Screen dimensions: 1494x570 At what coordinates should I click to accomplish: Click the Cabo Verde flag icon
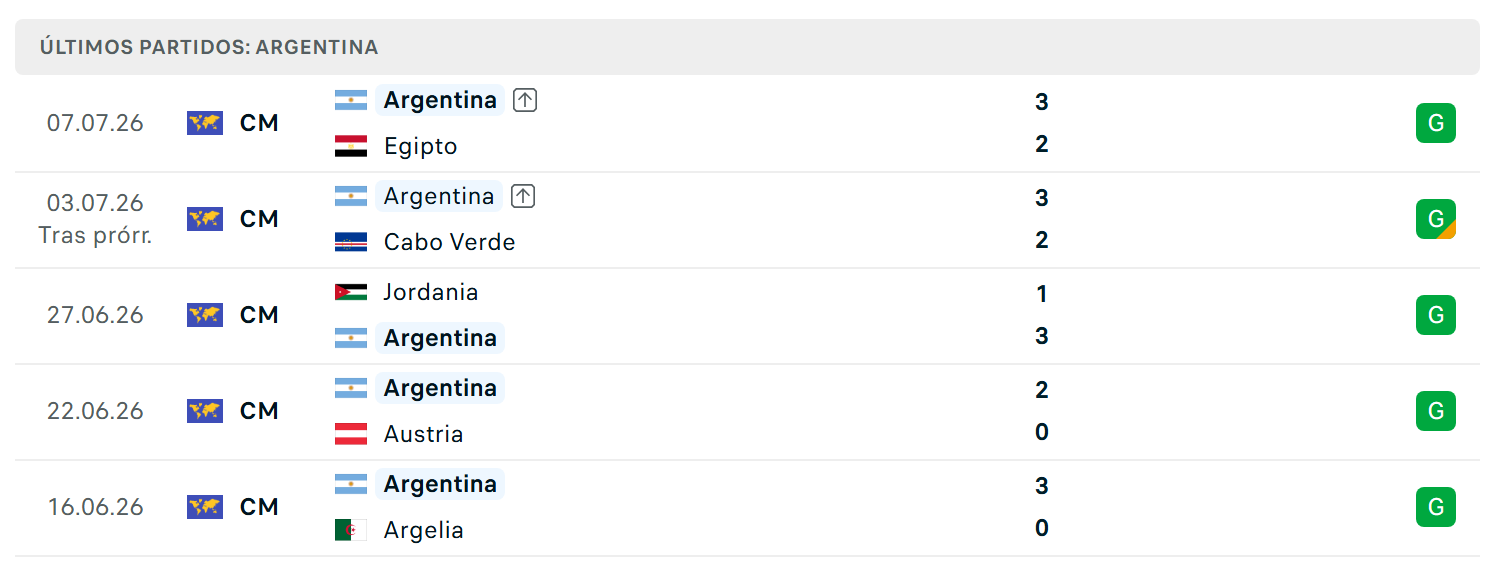tap(351, 242)
